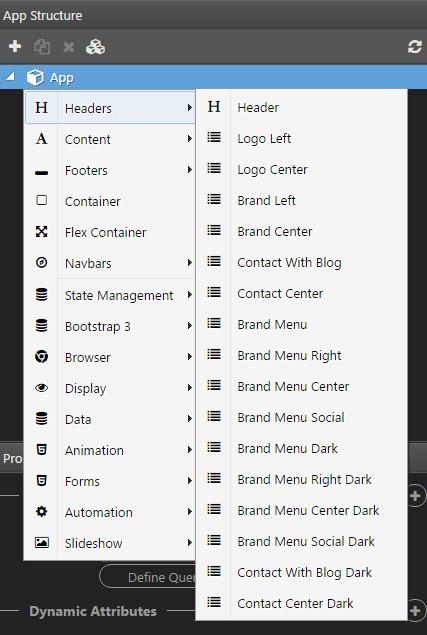Expand the Navbars submenu arrow
Screen dimensions: 427x635
tap(190, 263)
